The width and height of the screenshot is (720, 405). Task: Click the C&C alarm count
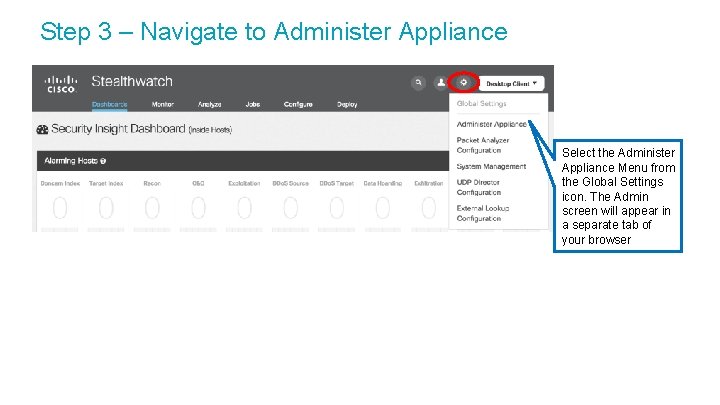pos(198,208)
